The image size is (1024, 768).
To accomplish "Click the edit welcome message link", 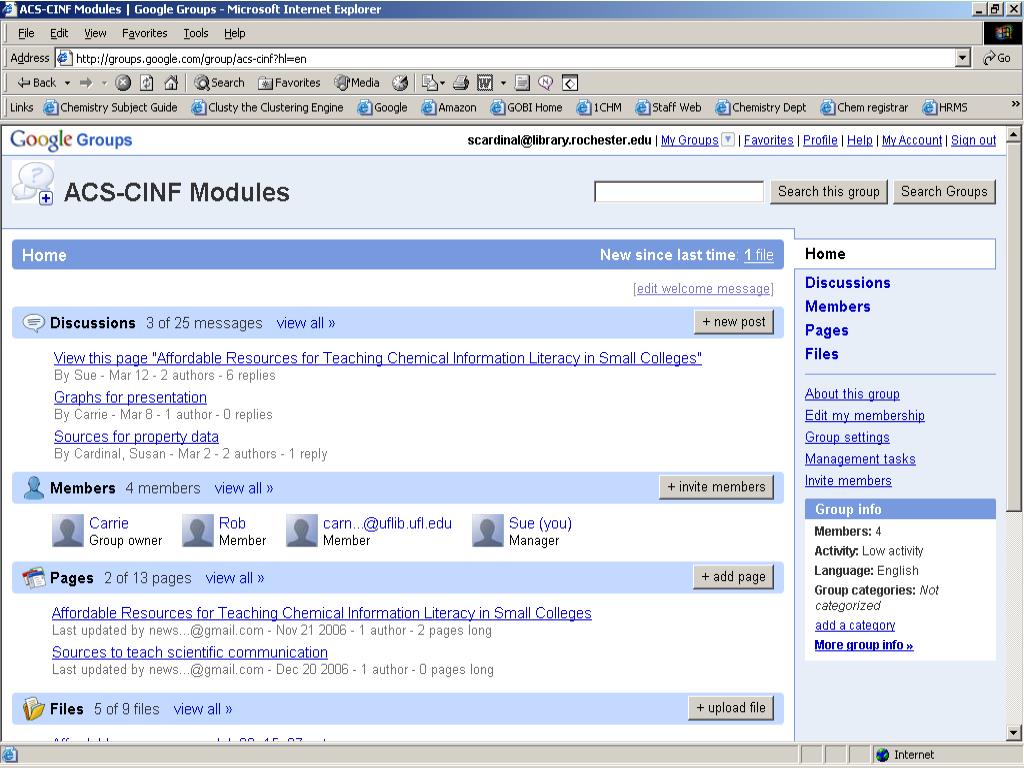I will (703, 289).
